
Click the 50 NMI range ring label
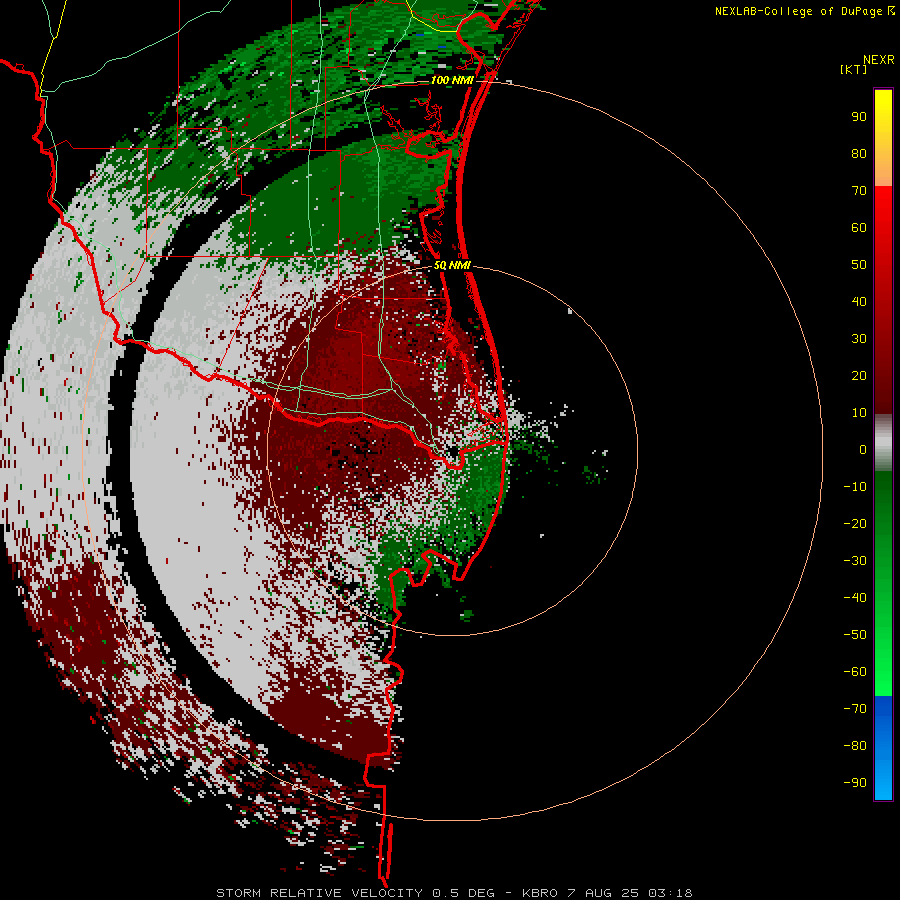[x=452, y=265]
